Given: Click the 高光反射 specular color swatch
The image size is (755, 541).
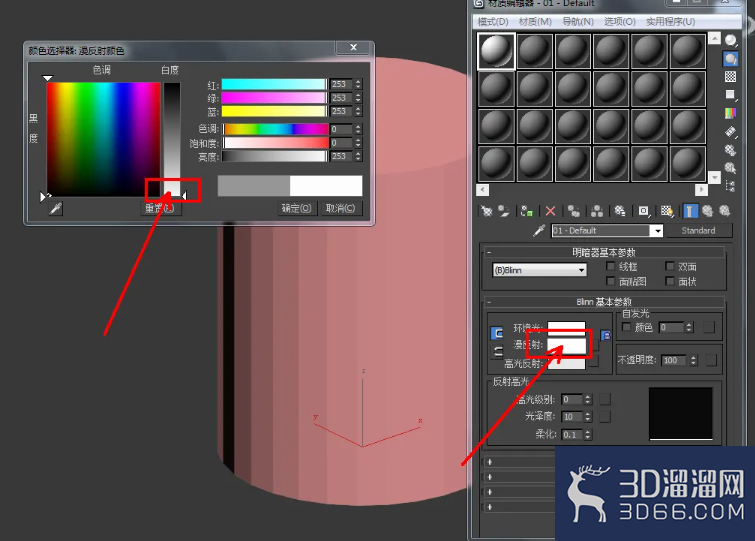Looking at the screenshot, I should [567, 363].
